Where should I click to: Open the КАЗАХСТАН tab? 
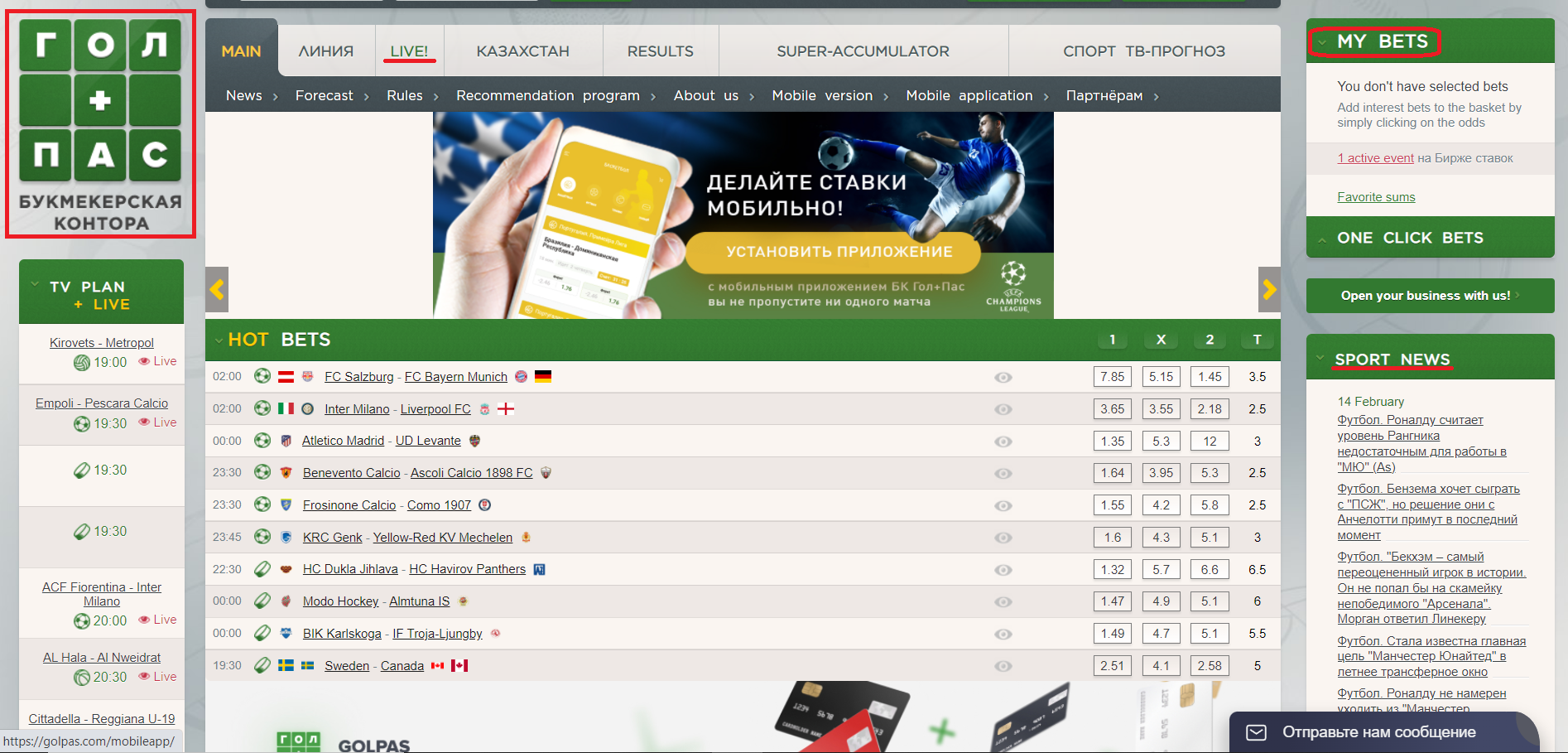pyautogui.click(x=523, y=51)
